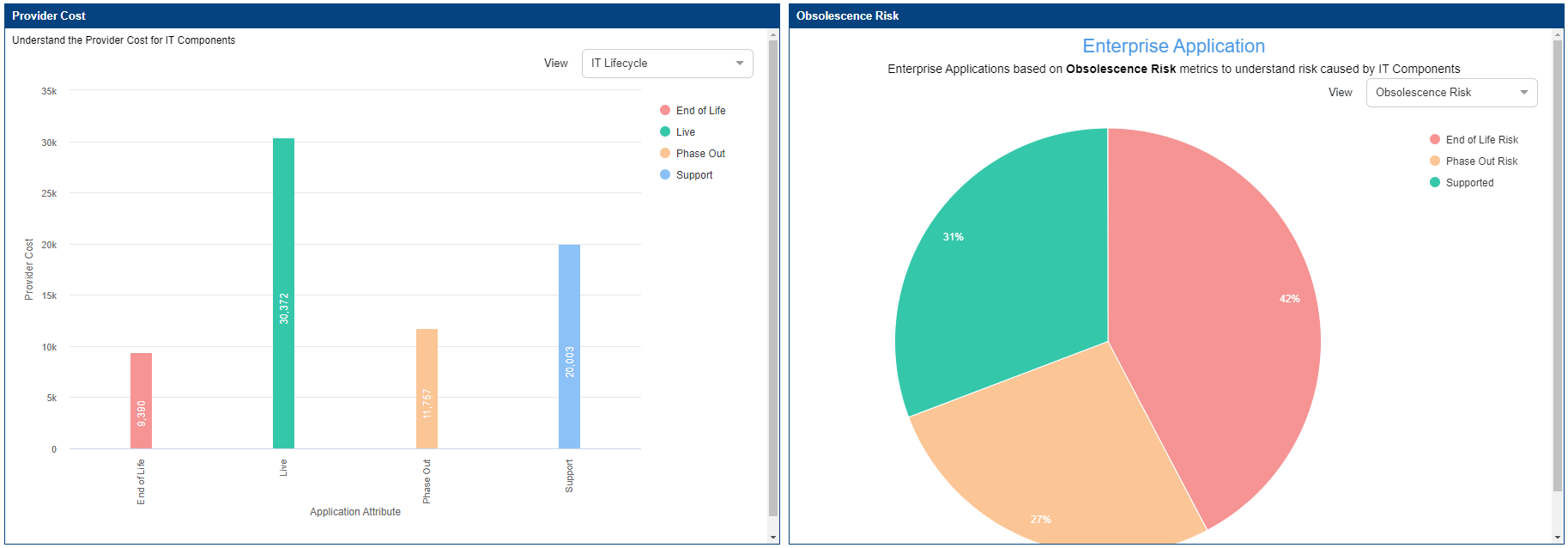Click the Live bar labeled 30,372
This screenshot has height=548, width=1568.
coord(283,293)
